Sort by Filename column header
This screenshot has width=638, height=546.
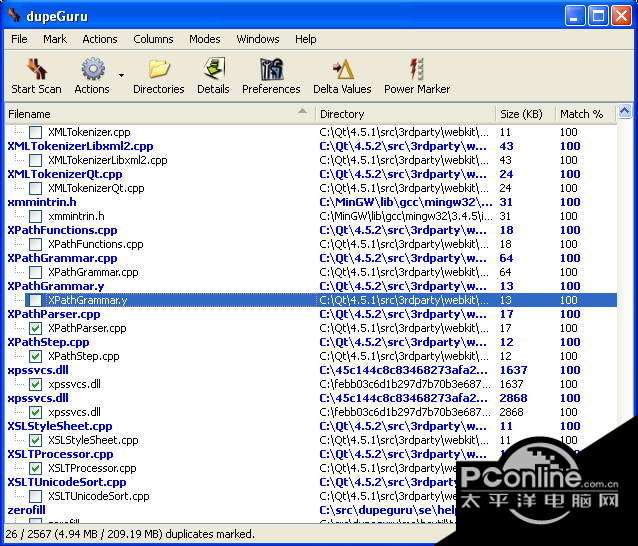[x=160, y=114]
